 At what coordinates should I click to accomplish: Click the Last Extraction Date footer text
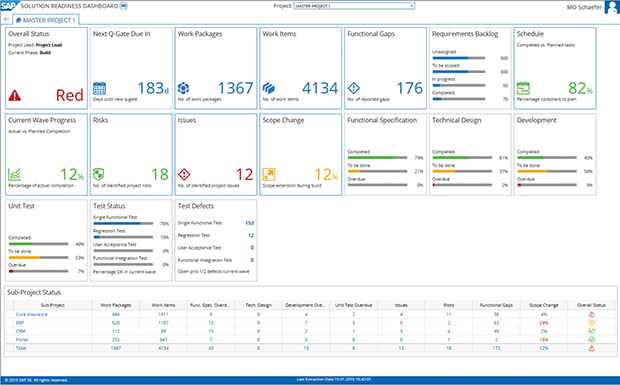click(x=334, y=380)
